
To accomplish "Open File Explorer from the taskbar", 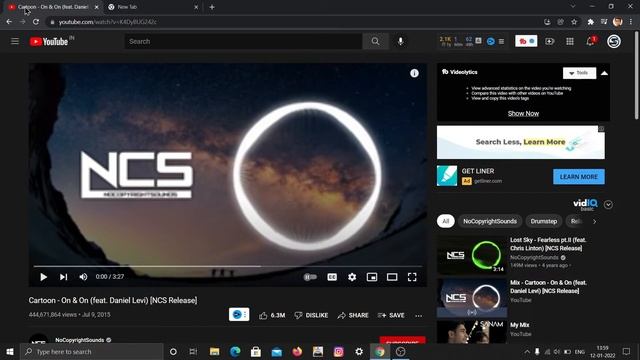I will (214, 351).
